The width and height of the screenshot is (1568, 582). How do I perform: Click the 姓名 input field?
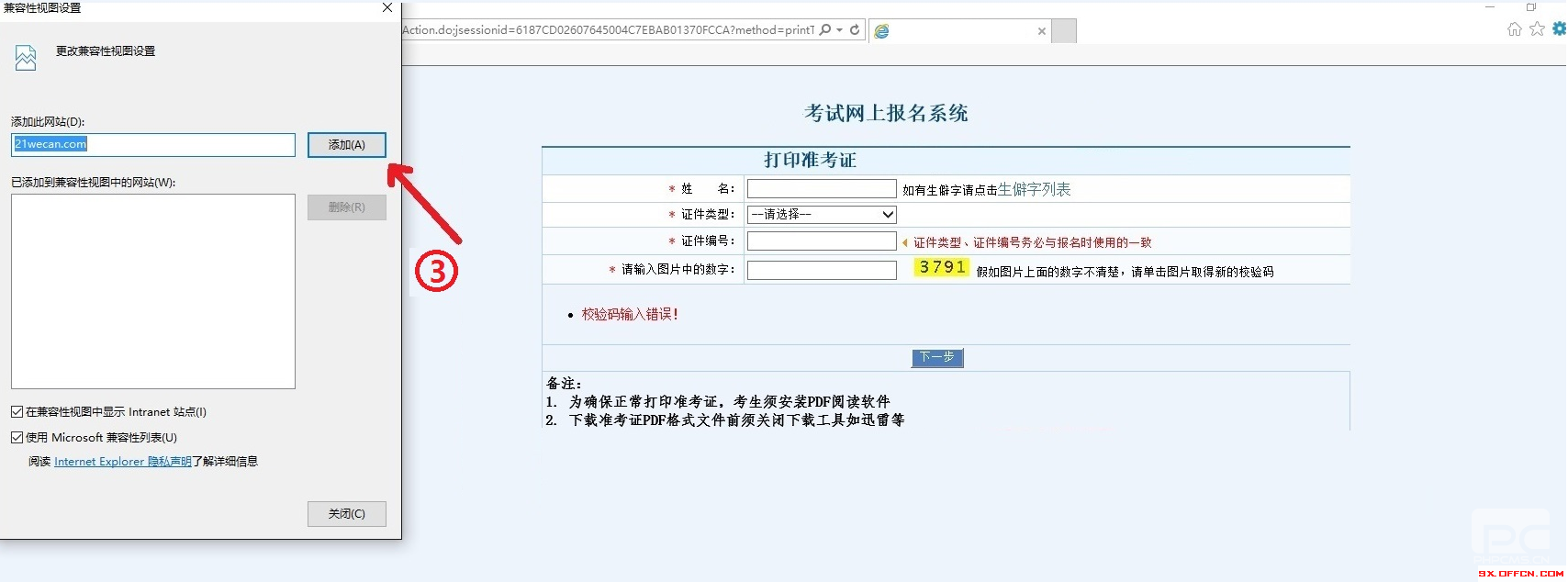(822, 189)
